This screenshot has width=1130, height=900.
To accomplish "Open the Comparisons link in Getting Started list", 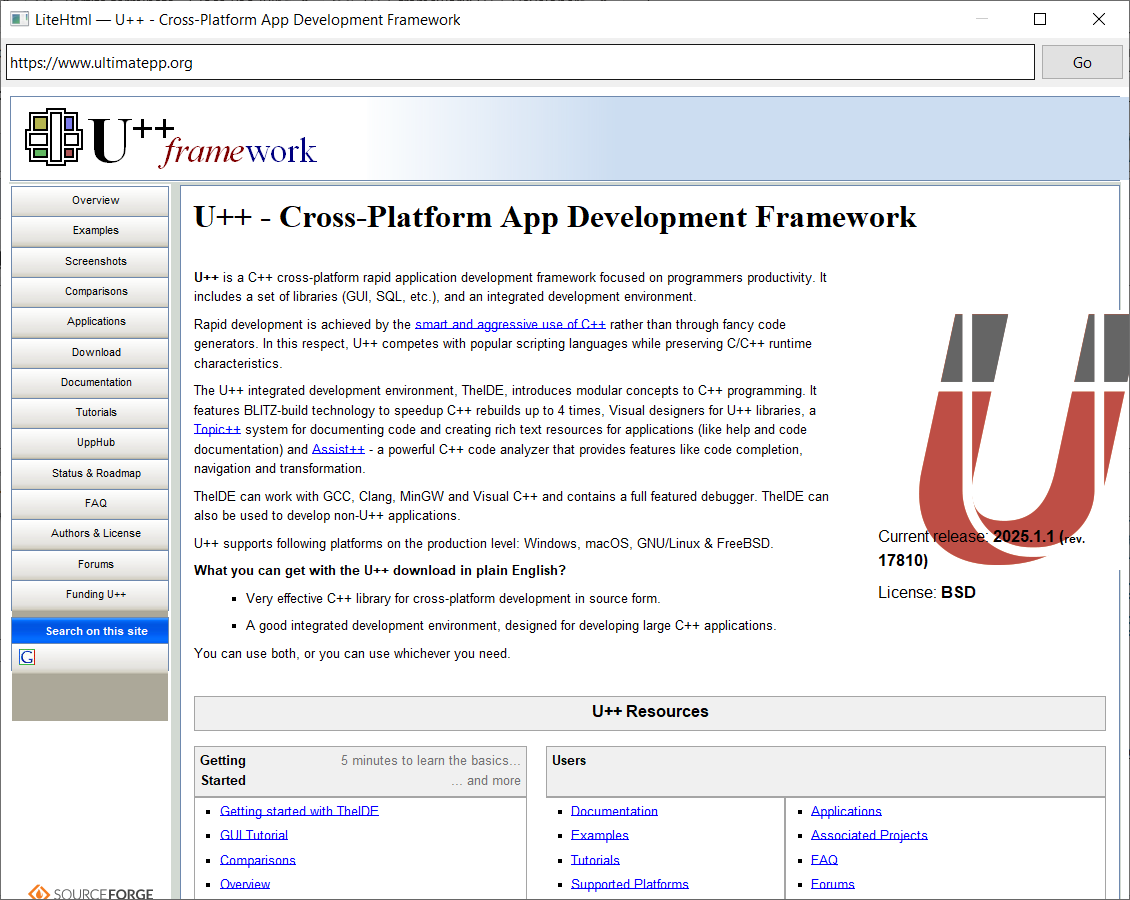I will pos(258,860).
